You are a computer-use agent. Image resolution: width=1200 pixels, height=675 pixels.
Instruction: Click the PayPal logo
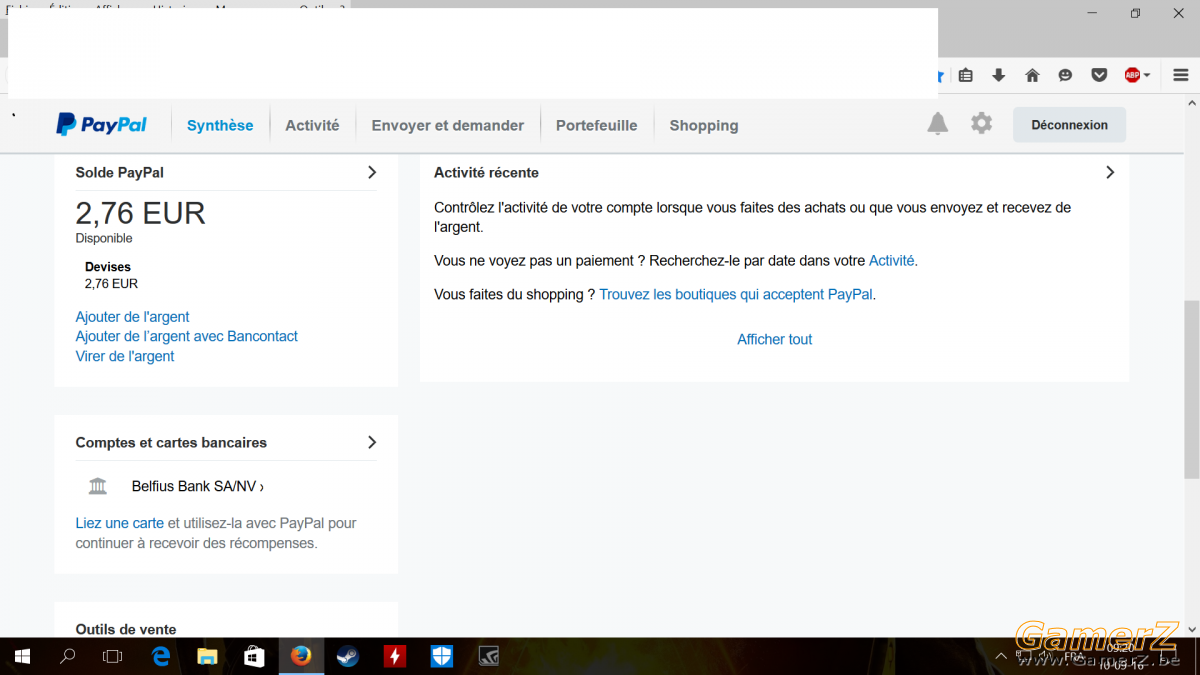pyautogui.click(x=101, y=125)
